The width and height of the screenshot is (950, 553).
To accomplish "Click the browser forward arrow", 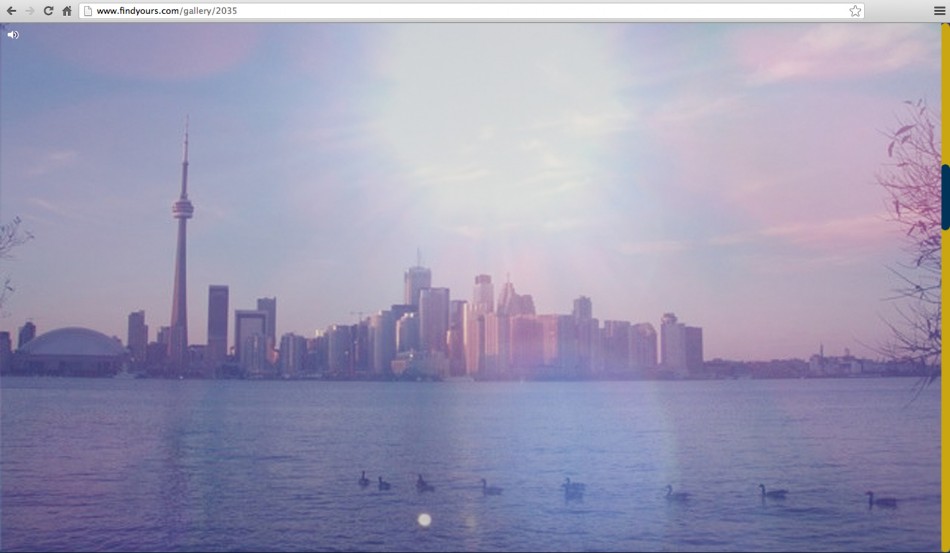I will coord(29,11).
